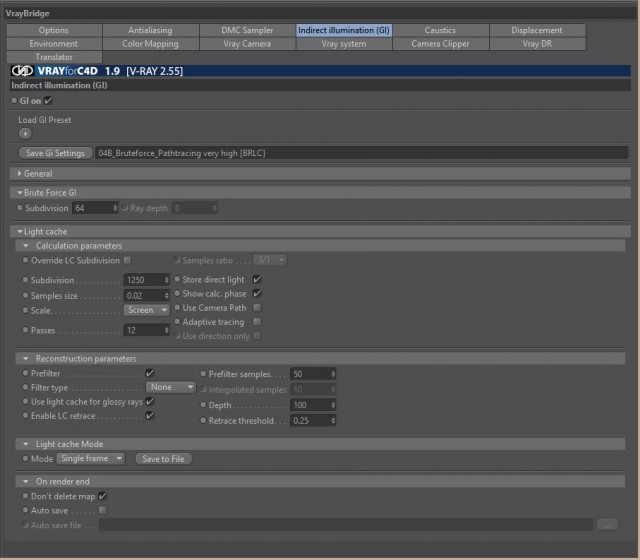The height and width of the screenshot is (560, 640).
Task: Enable Use Camera Path checkbox
Action: (257, 307)
